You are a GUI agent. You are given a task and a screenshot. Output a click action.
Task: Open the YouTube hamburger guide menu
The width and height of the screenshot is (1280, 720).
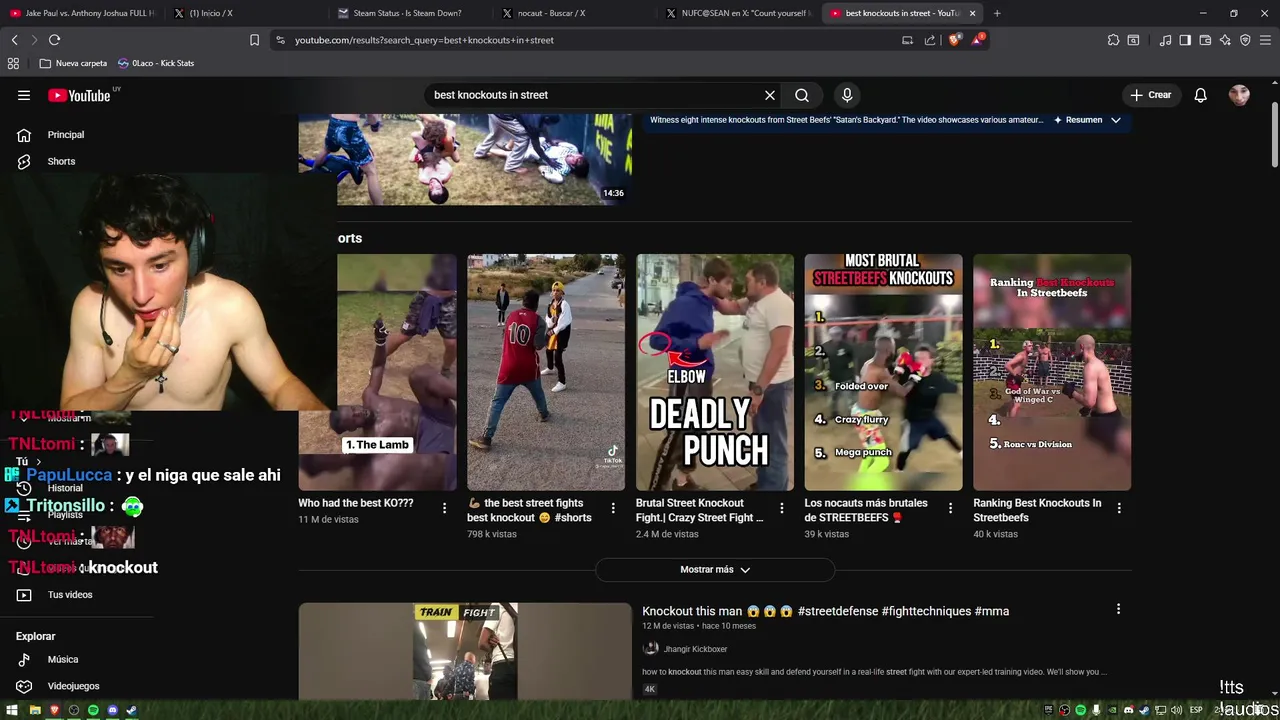coord(24,95)
